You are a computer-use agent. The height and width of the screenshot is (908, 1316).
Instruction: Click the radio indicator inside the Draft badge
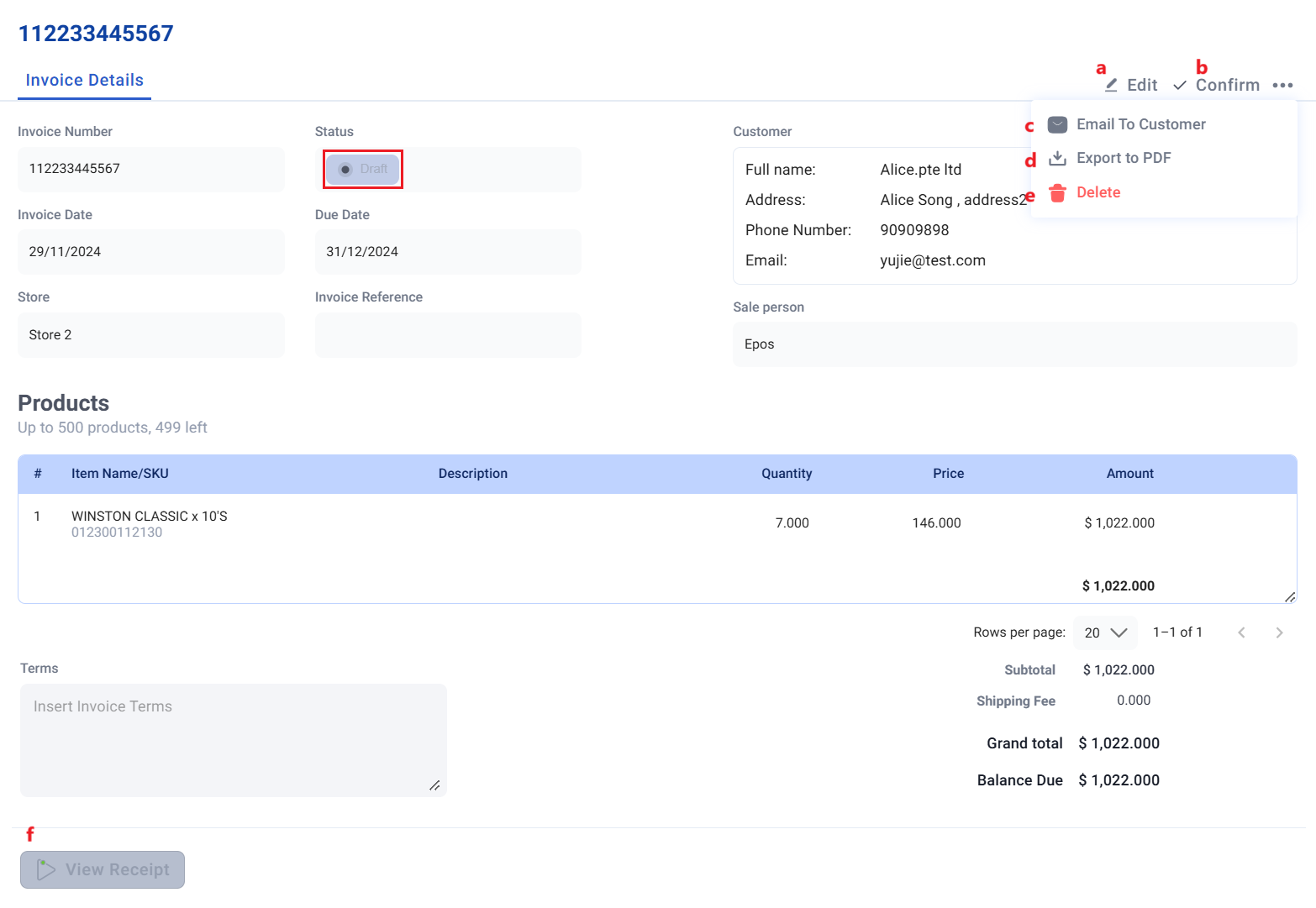click(x=345, y=169)
